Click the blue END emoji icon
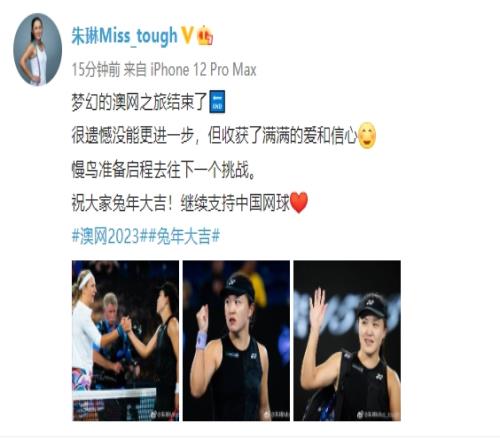The height and width of the screenshot is (440, 500). coord(217,101)
